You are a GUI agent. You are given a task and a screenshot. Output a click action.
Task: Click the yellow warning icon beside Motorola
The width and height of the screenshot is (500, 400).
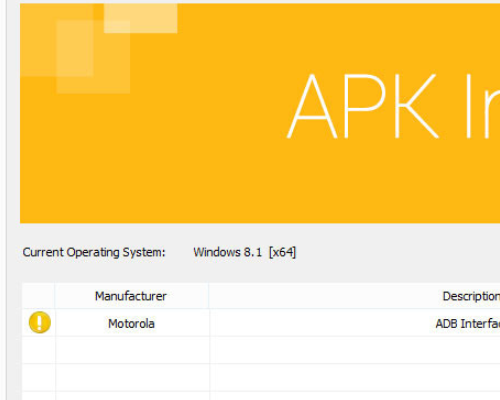pyautogui.click(x=40, y=322)
